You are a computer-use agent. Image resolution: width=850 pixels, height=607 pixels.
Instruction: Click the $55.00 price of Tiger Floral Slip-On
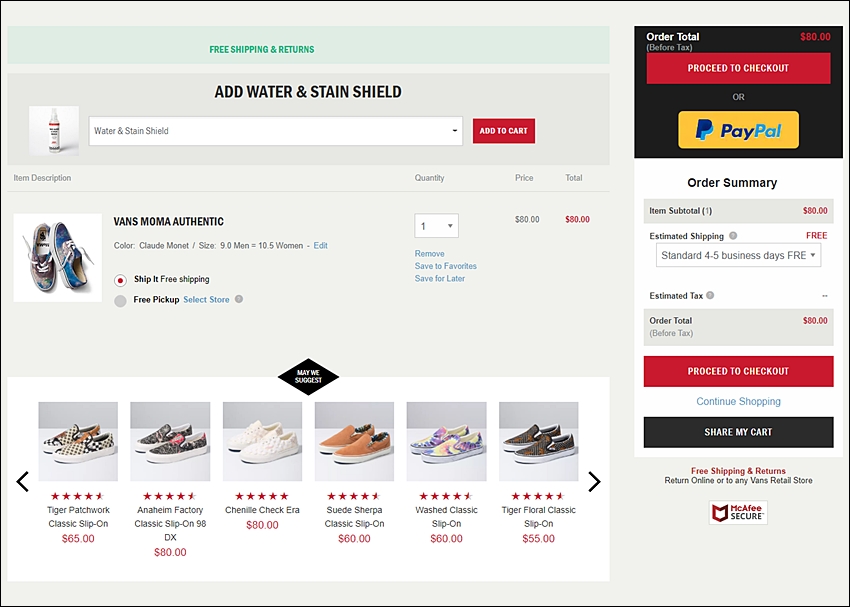point(538,539)
